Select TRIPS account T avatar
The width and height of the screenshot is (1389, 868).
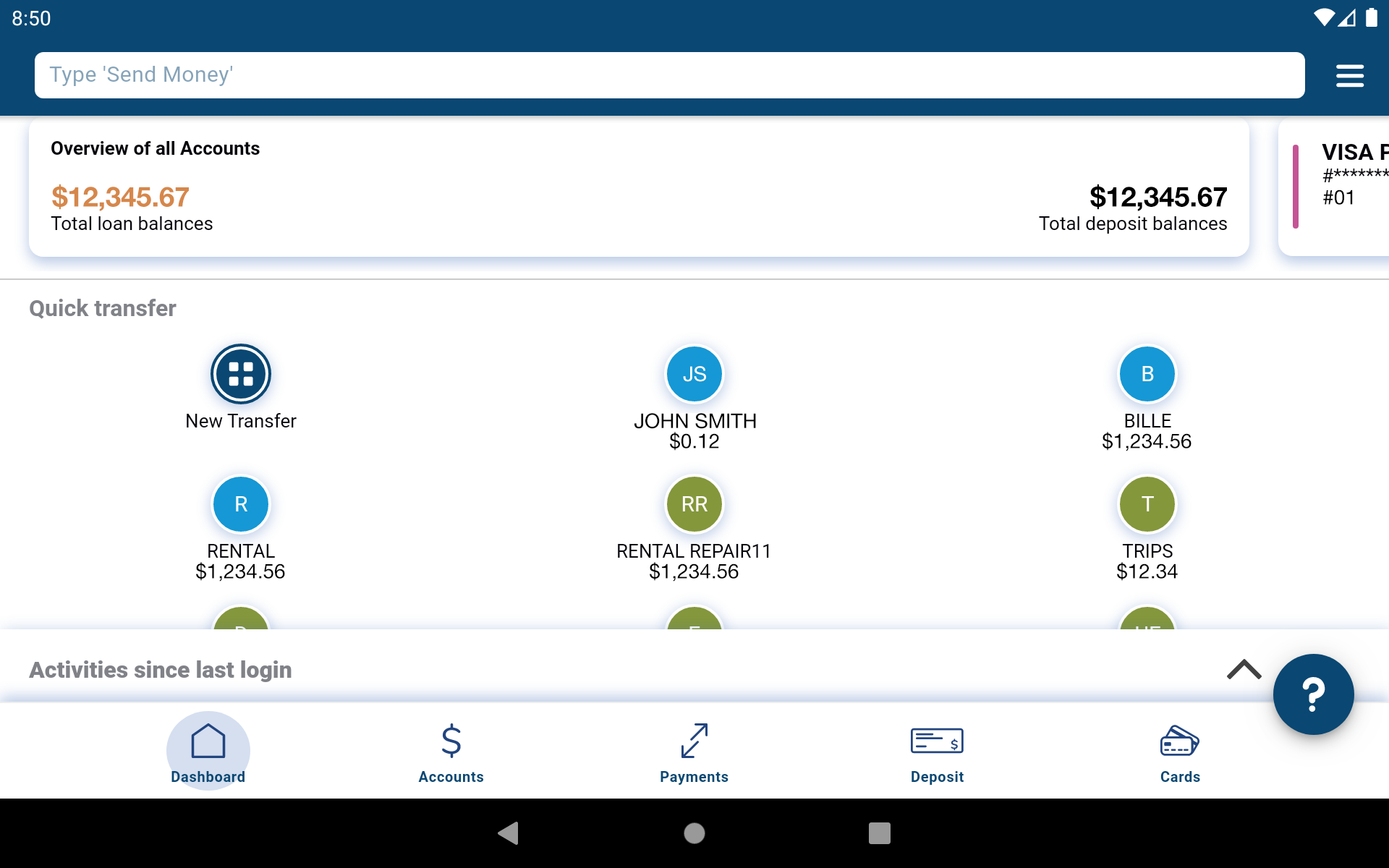(1147, 504)
